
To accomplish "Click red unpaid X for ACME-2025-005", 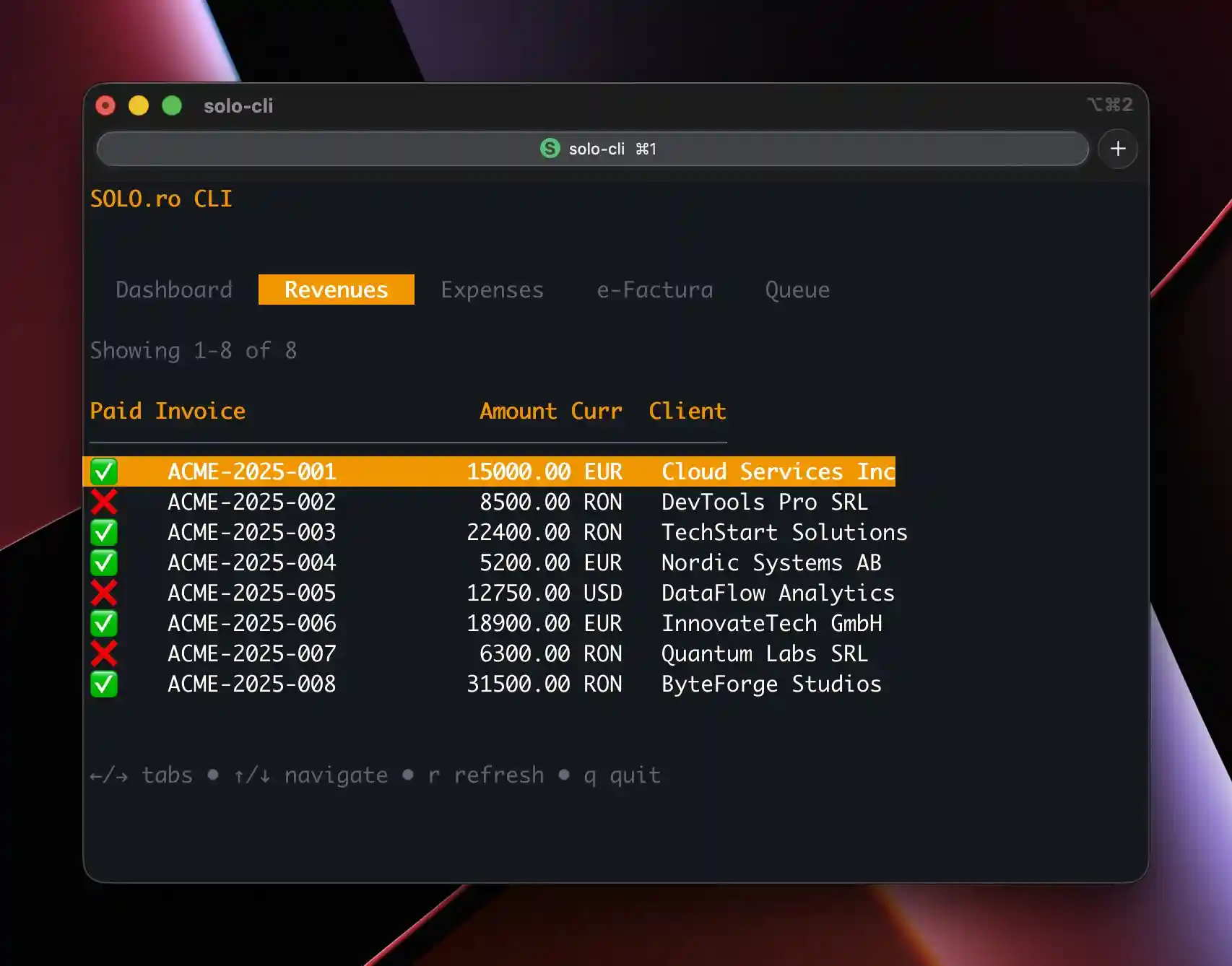I will [104, 593].
